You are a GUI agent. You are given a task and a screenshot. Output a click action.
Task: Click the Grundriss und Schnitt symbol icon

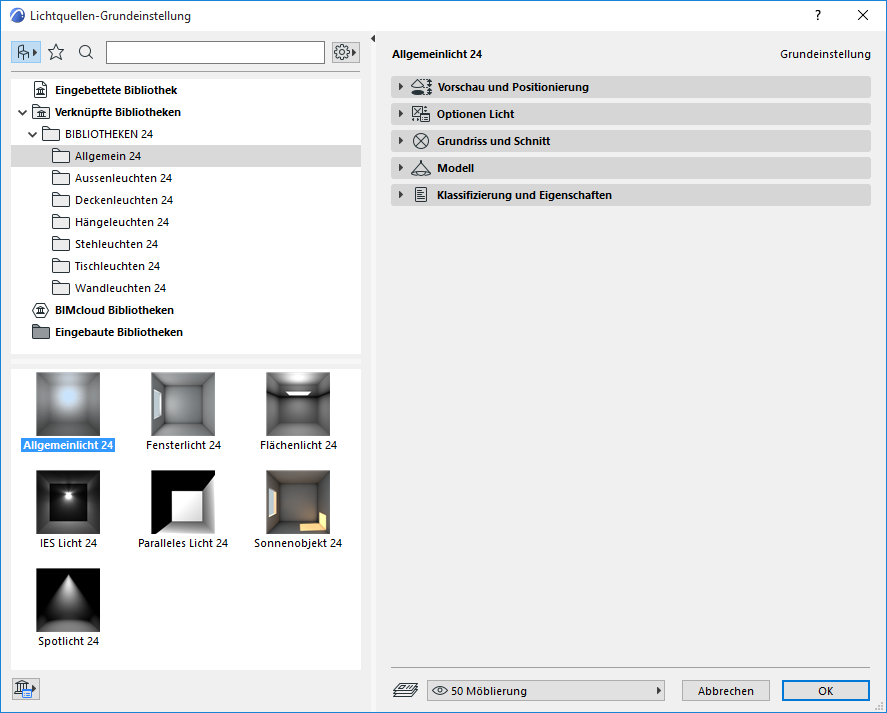pyautogui.click(x=421, y=141)
